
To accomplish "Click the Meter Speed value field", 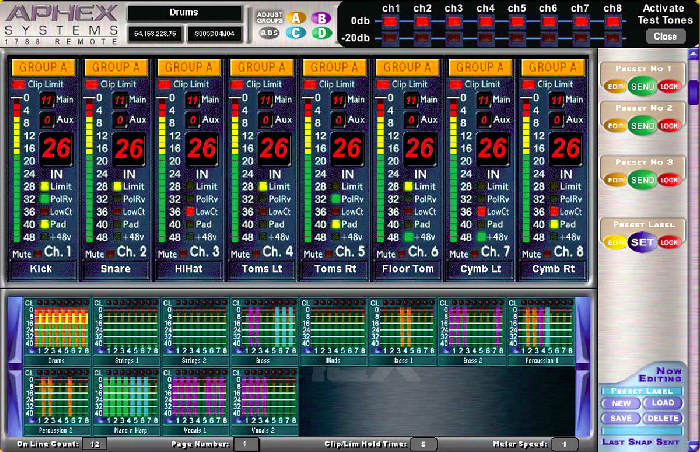I will pyautogui.click(x=564, y=443).
